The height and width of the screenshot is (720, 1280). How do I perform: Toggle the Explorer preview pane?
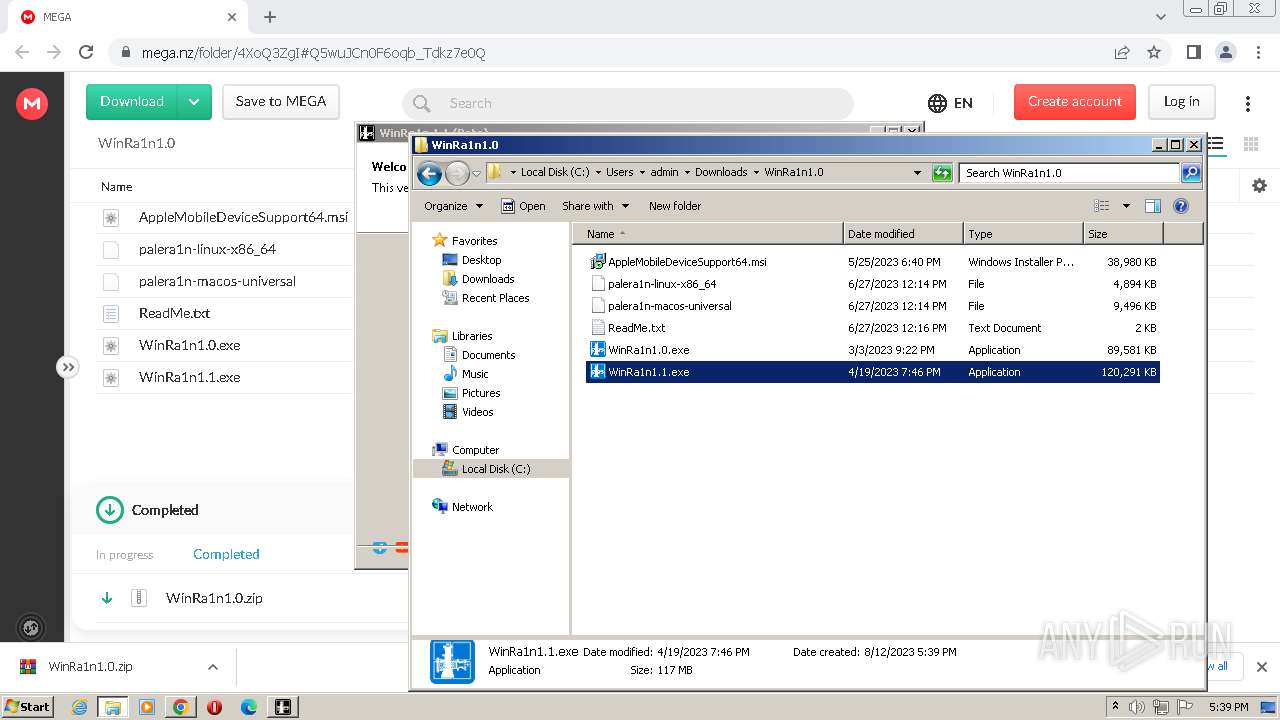click(1153, 206)
